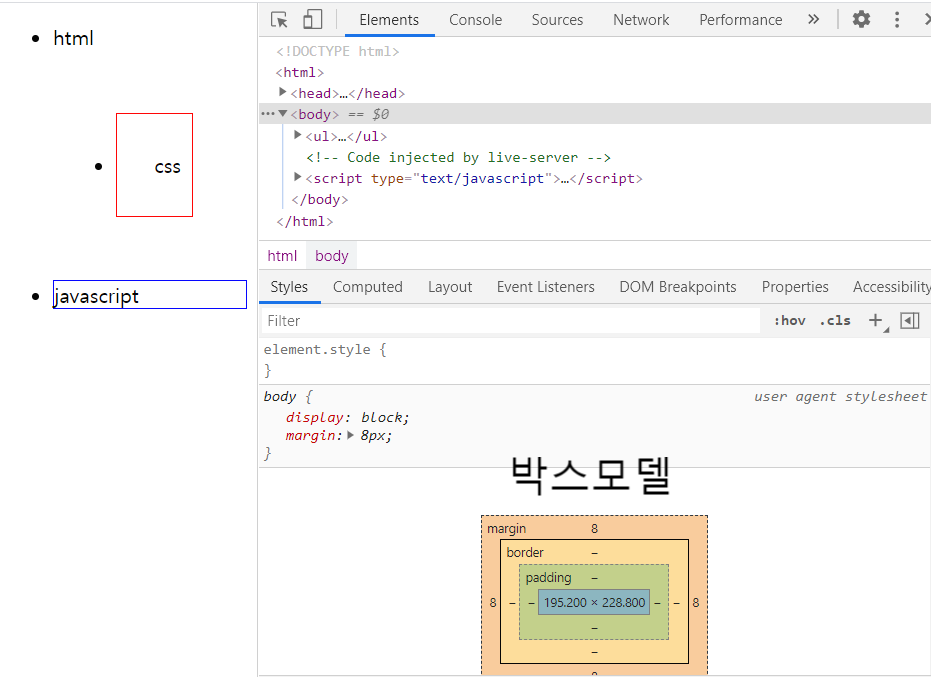Click the display property name
Viewport: 931px width, 677px height.
pos(314,417)
